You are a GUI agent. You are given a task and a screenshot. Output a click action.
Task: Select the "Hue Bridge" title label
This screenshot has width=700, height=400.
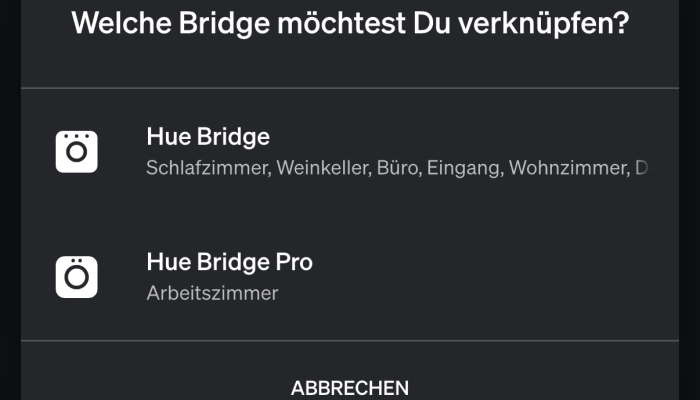point(208,137)
